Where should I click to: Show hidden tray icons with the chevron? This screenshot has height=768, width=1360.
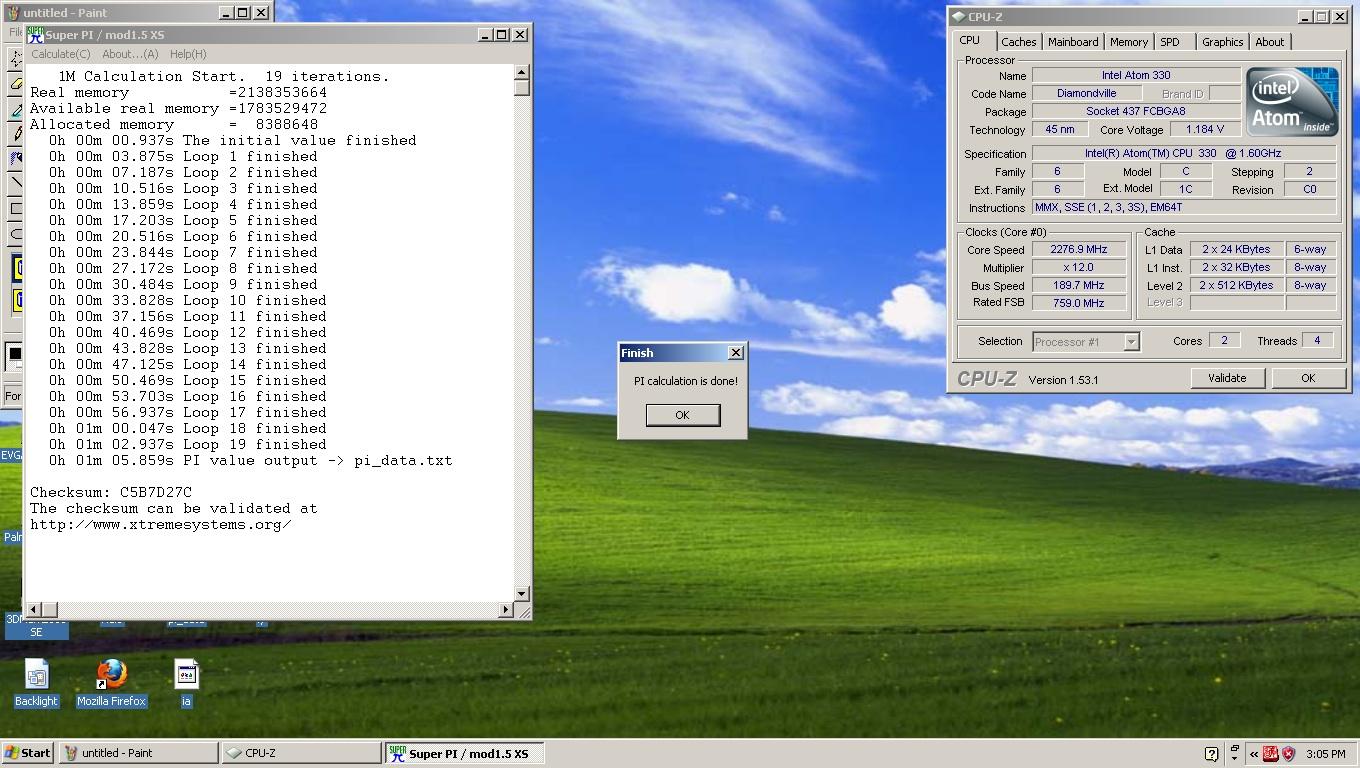(1254, 754)
